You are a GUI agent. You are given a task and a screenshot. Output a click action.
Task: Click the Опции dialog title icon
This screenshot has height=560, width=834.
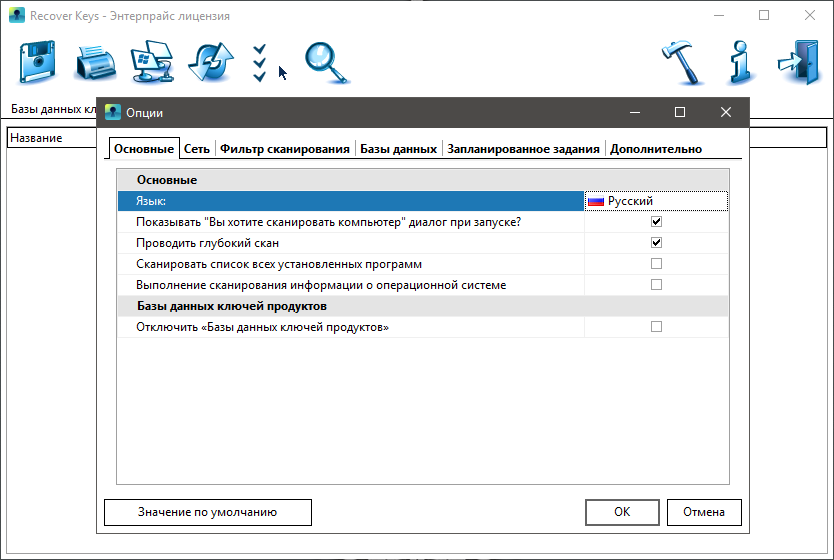click(x=113, y=112)
